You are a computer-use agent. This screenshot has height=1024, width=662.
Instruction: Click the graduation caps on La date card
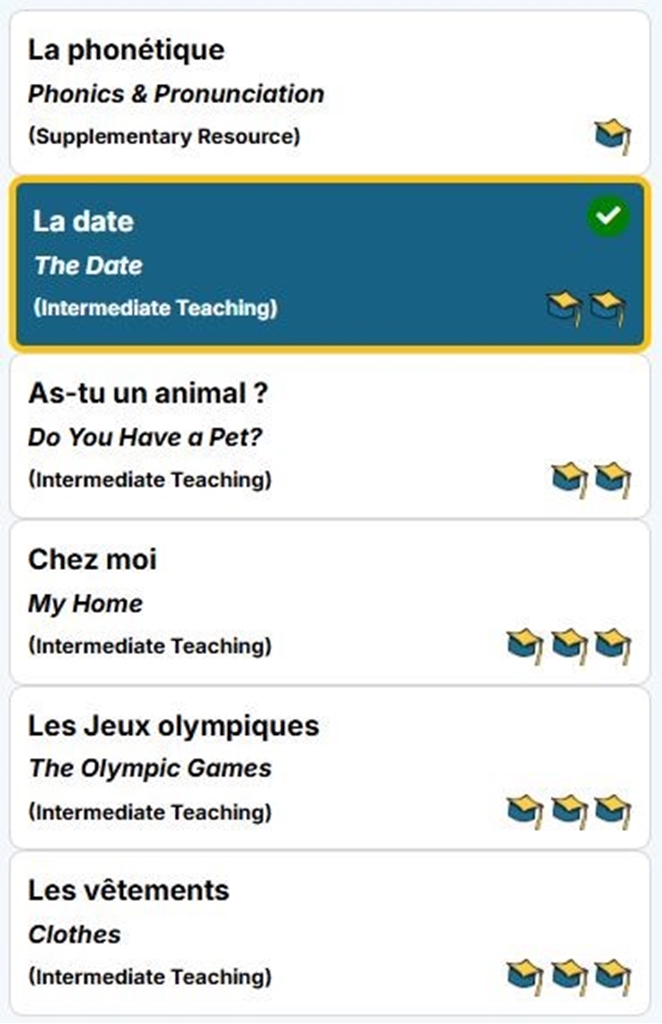point(587,308)
